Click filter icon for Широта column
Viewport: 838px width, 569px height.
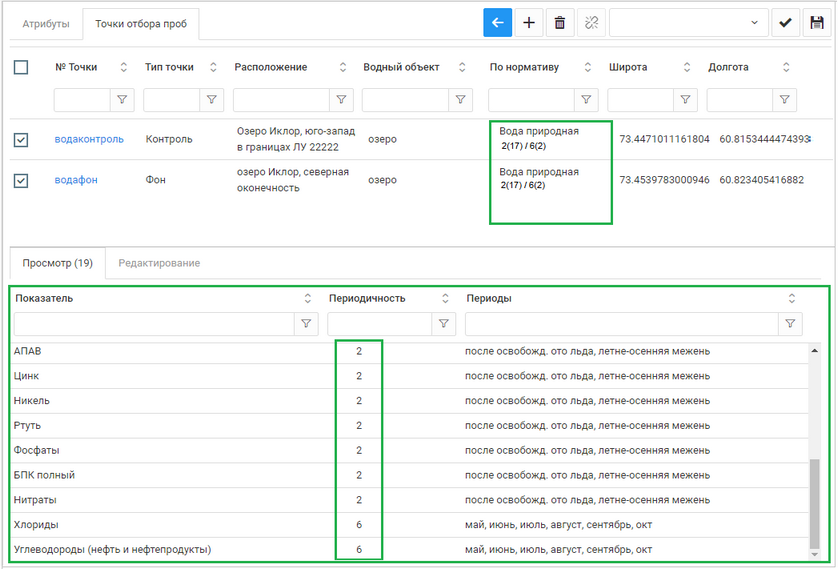(686, 100)
